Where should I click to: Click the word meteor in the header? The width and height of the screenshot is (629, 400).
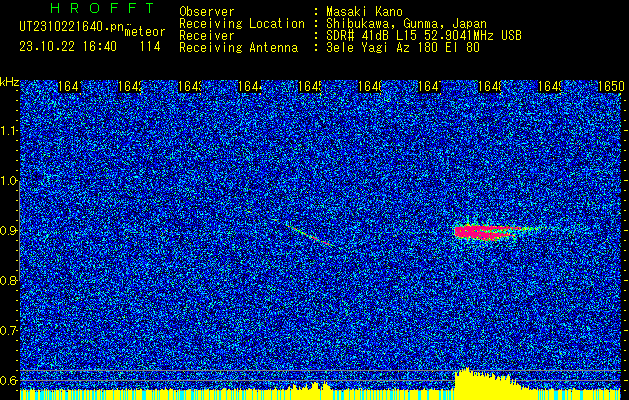point(145,32)
